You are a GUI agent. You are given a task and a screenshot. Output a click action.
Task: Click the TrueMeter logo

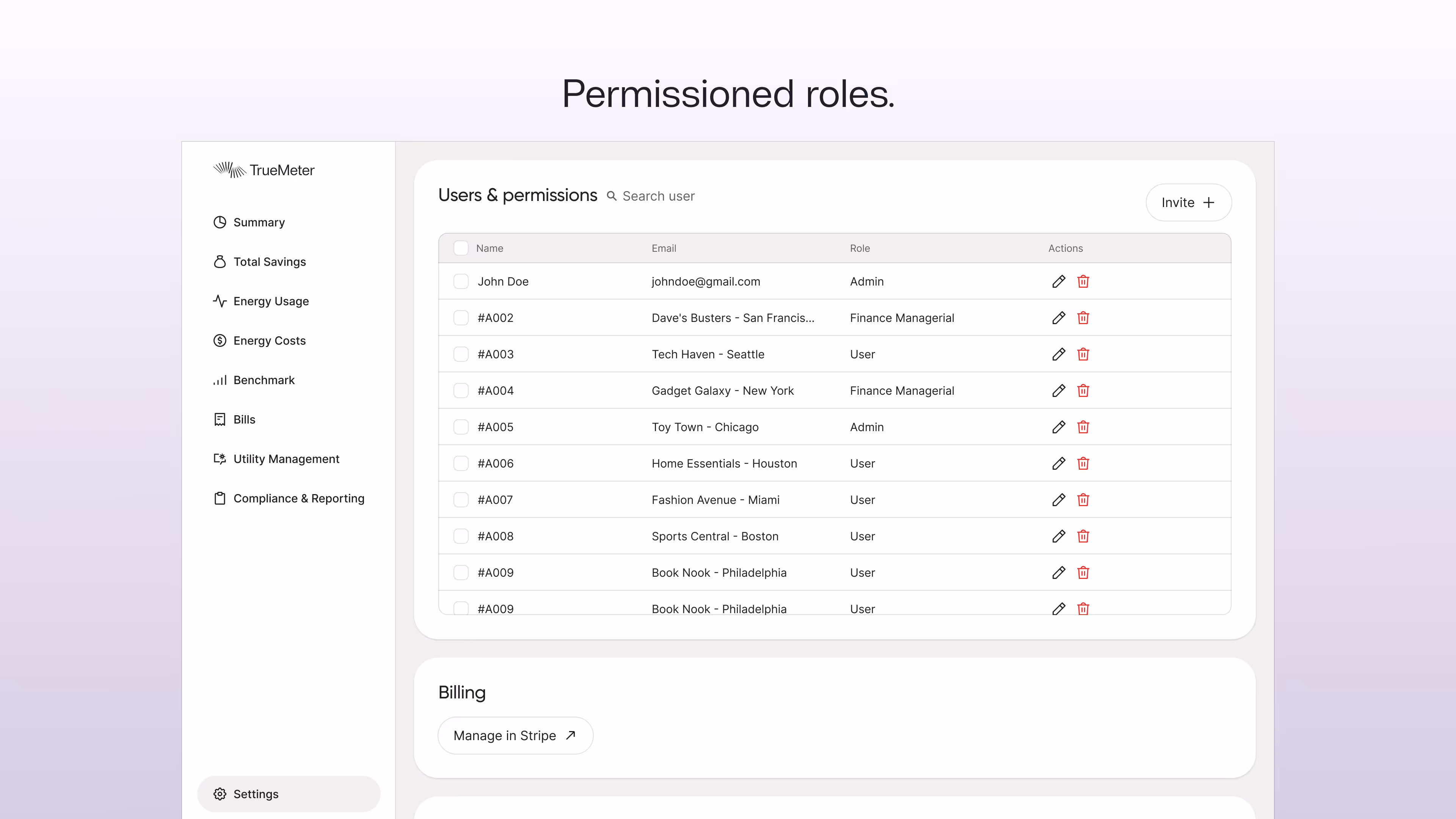(x=264, y=170)
